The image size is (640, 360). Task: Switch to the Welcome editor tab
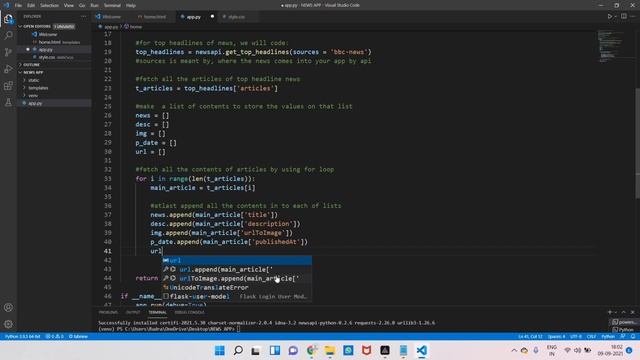pyautogui.click(x=111, y=17)
